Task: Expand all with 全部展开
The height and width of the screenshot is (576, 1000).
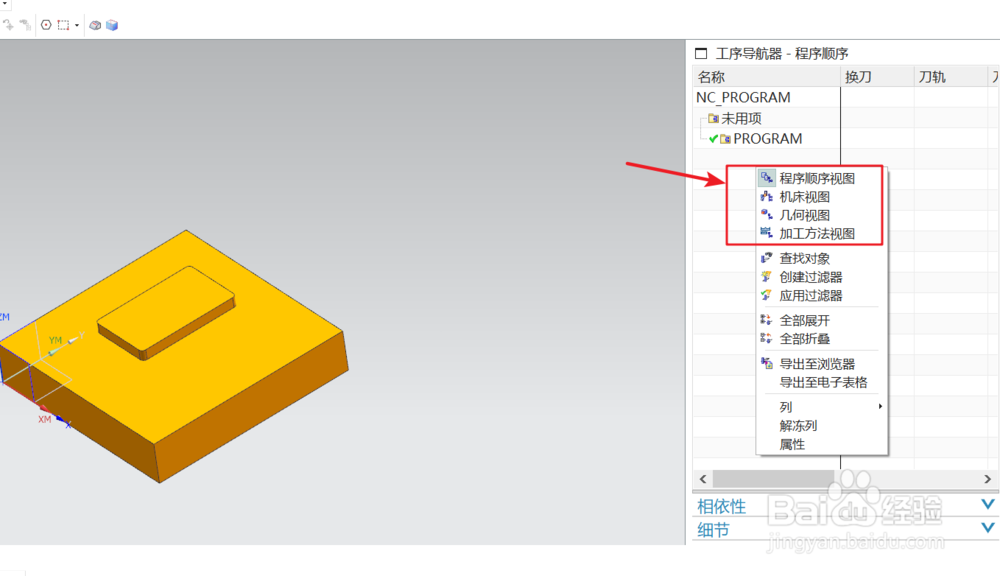Action: tap(804, 320)
